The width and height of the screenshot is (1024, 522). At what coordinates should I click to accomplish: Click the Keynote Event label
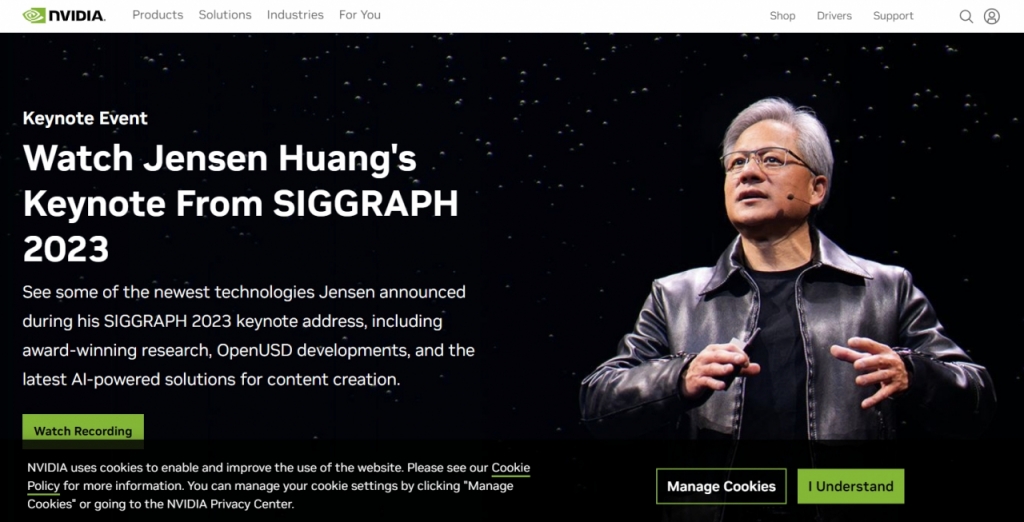[85, 118]
